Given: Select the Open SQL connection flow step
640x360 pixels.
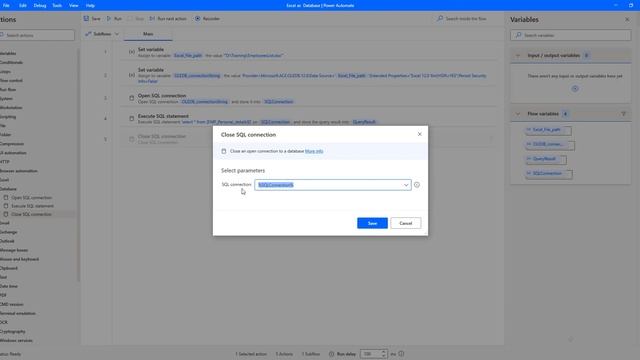Looking at the screenshot, I should [309, 98].
